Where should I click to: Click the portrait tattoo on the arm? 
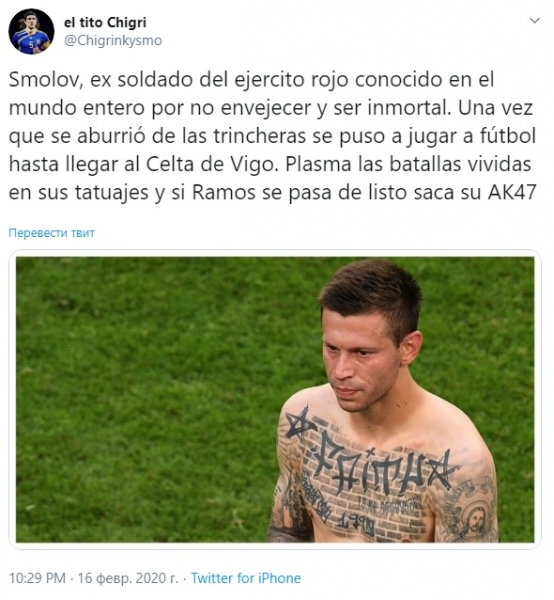[473, 522]
